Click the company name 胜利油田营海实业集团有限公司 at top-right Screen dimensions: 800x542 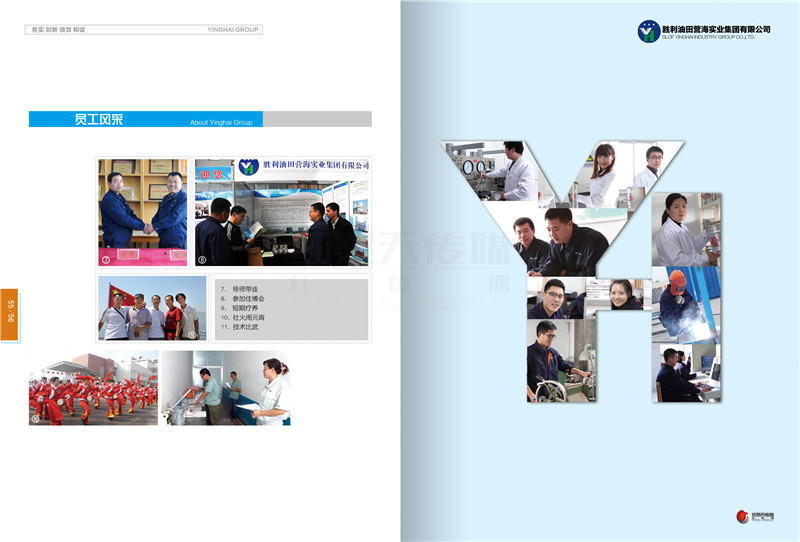(716, 27)
